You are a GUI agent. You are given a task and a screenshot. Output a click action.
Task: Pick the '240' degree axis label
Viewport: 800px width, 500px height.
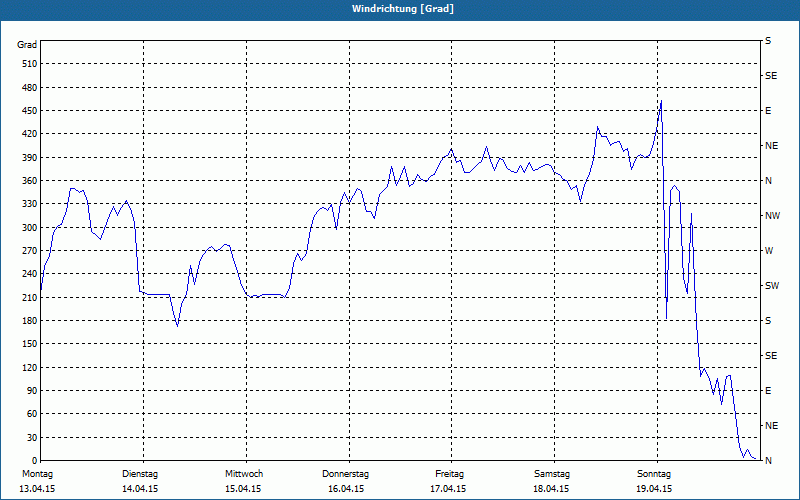coord(30,273)
